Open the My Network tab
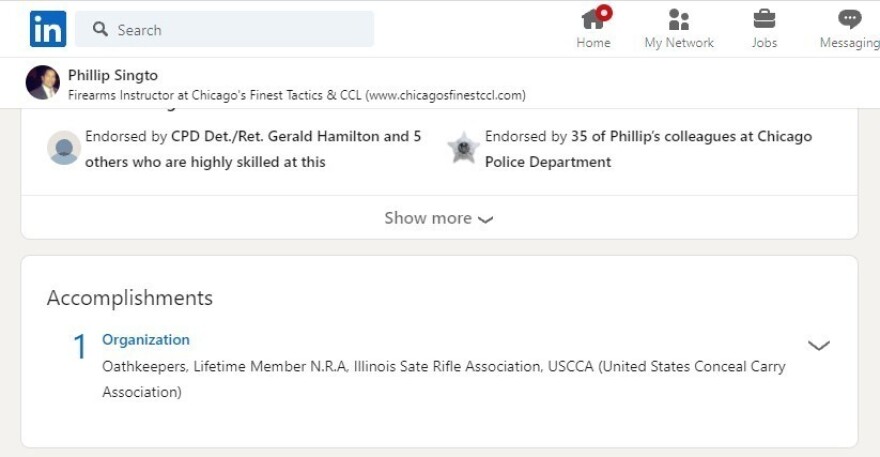880x457 pixels. point(679,29)
